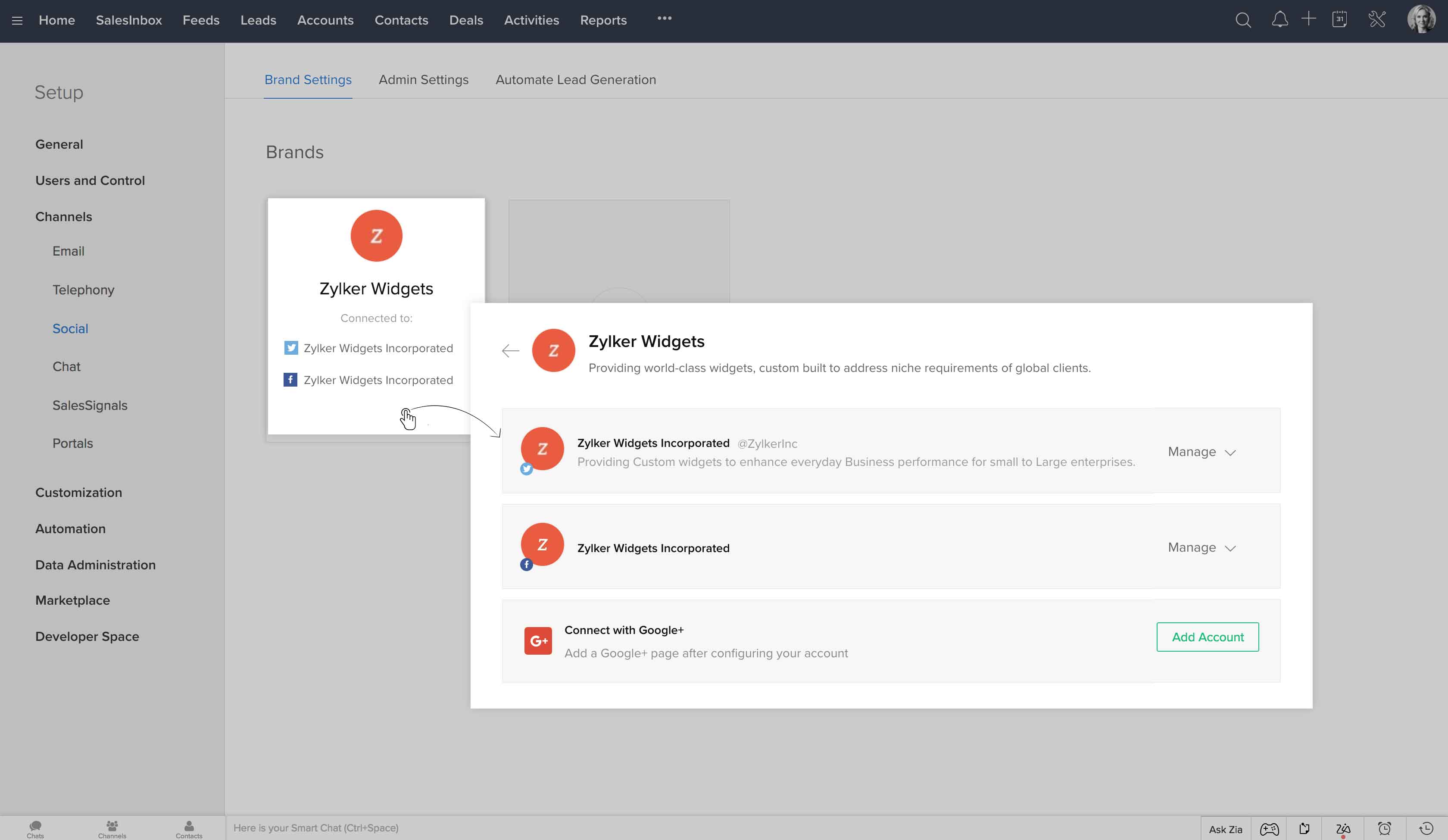Click the Twitter icon in brand card
Screen dimensions: 1448x840
[x=291, y=348]
